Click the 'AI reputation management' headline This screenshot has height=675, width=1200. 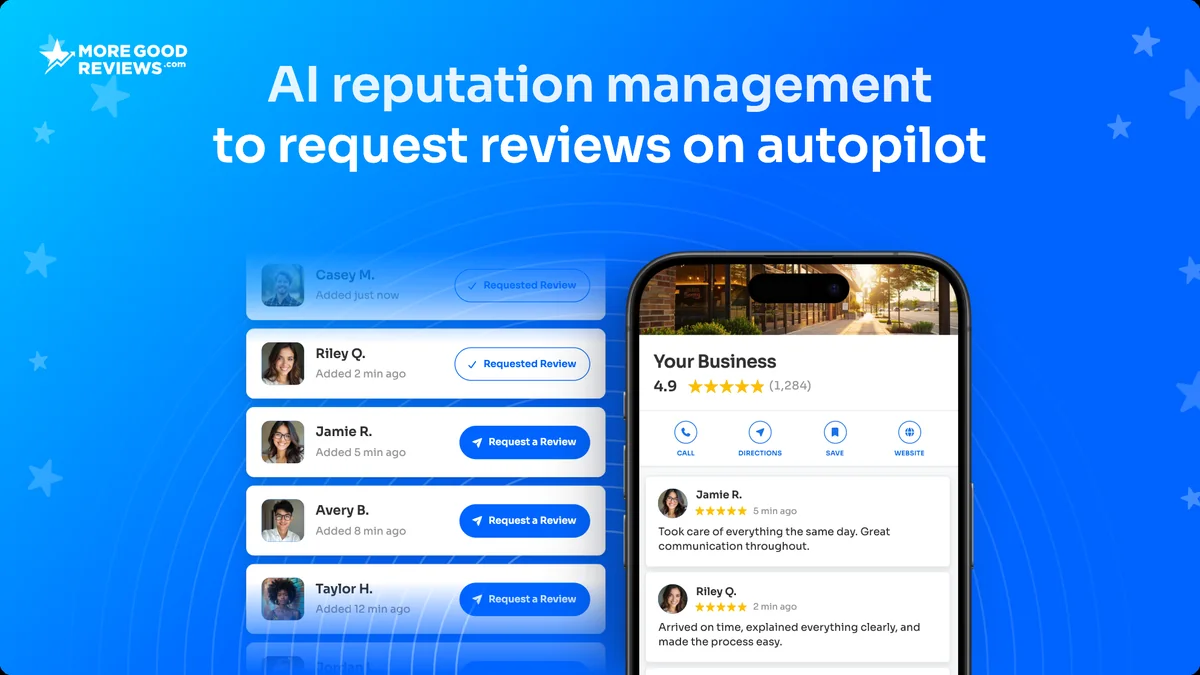pyautogui.click(x=600, y=85)
